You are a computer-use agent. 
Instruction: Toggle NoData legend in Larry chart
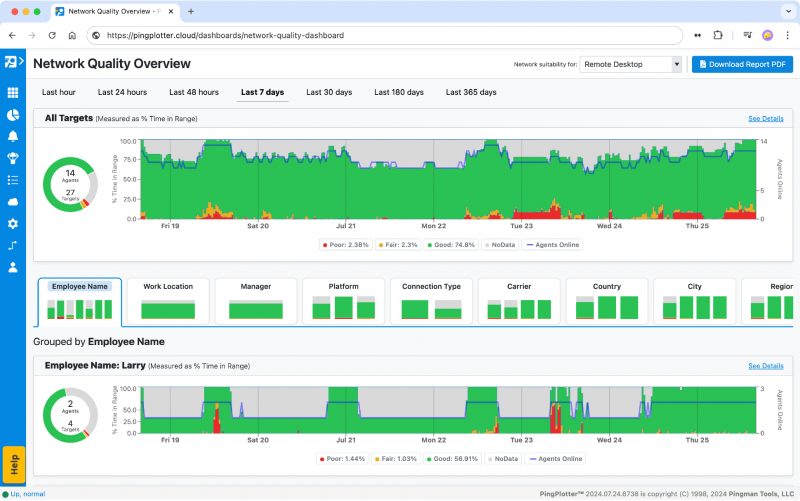tap(503, 459)
